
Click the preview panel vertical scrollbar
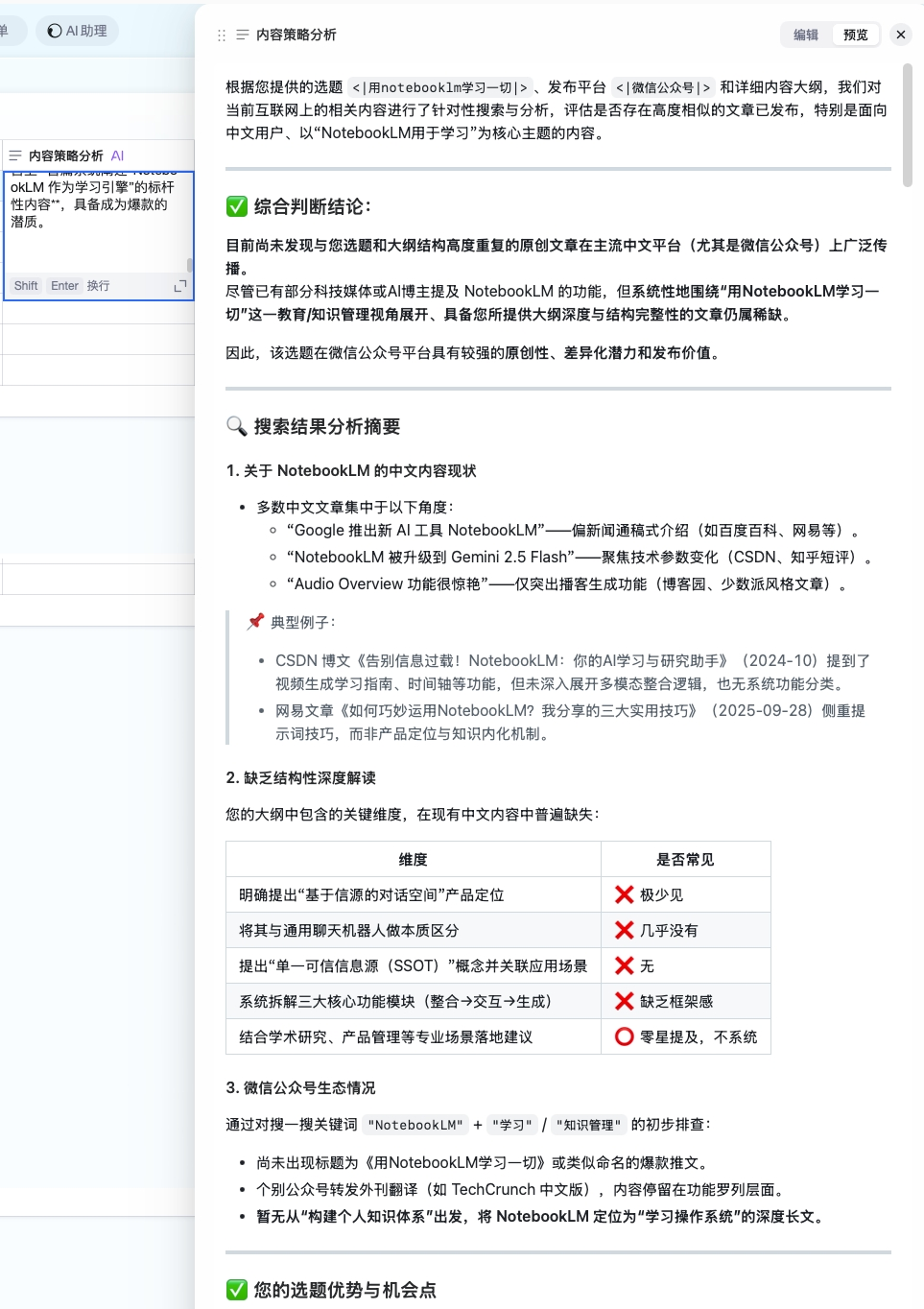908,125
